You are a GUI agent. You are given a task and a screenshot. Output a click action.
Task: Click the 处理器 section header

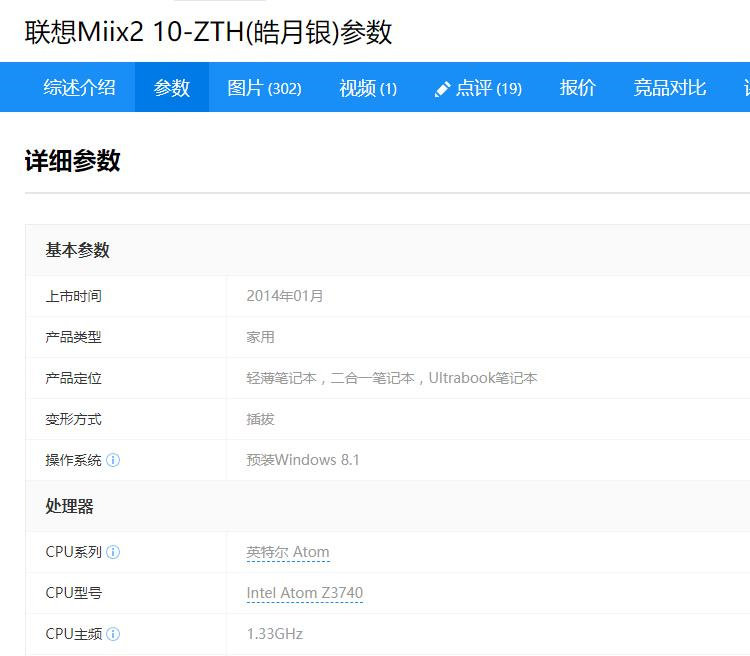(69, 506)
